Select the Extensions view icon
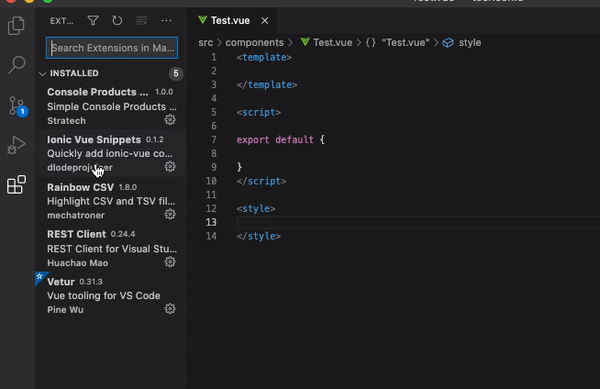The height and width of the screenshot is (389, 600). point(16,185)
